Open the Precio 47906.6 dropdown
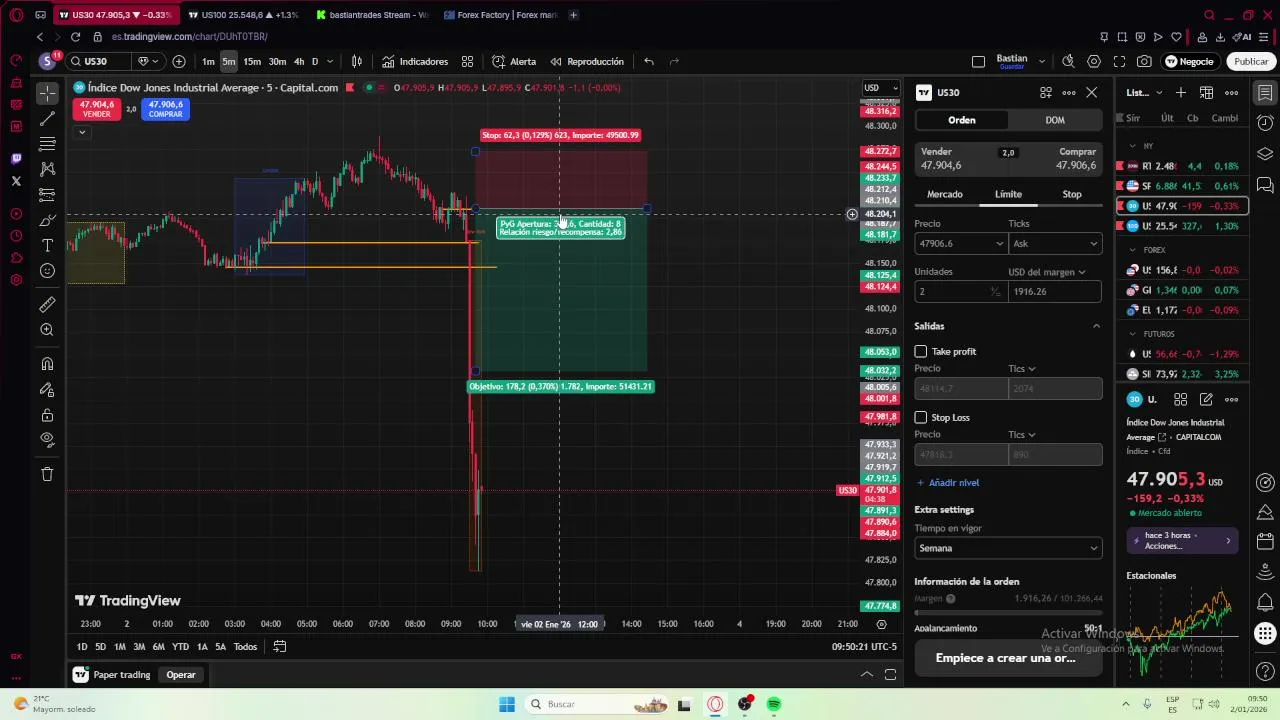This screenshot has width=1280, height=720. tap(999, 244)
